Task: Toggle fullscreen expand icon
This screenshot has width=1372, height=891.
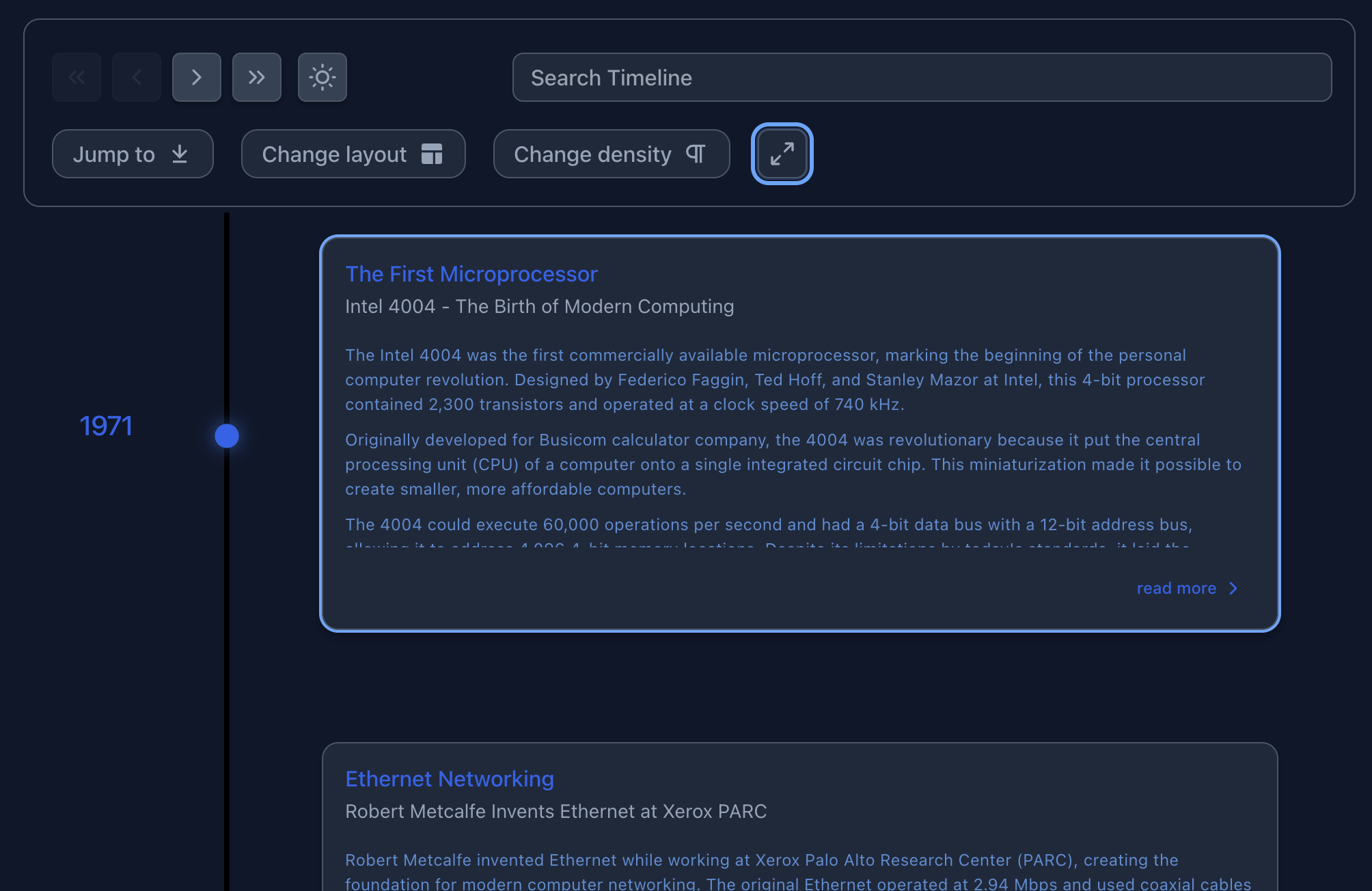Action: (x=782, y=154)
